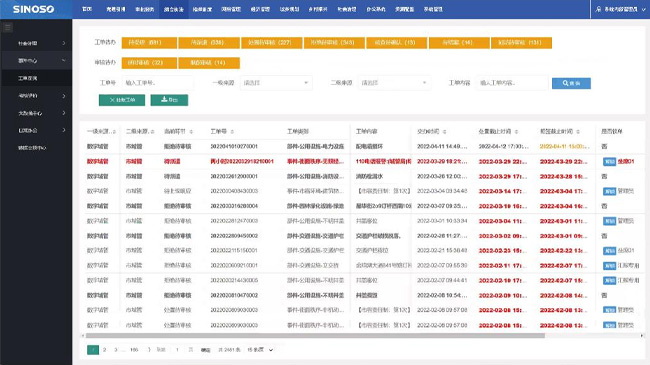Go to page 3 in pagination
The image size is (650, 365).
(x=116, y=350)
